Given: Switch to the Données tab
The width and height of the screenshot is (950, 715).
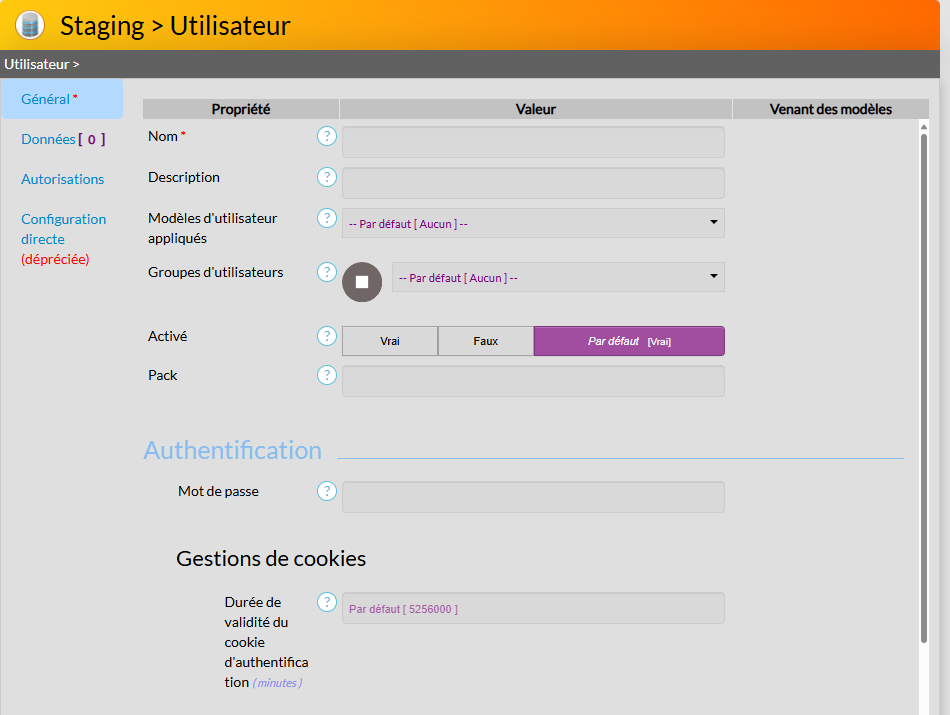Looking at the screenshot, I should click(62, 140).
